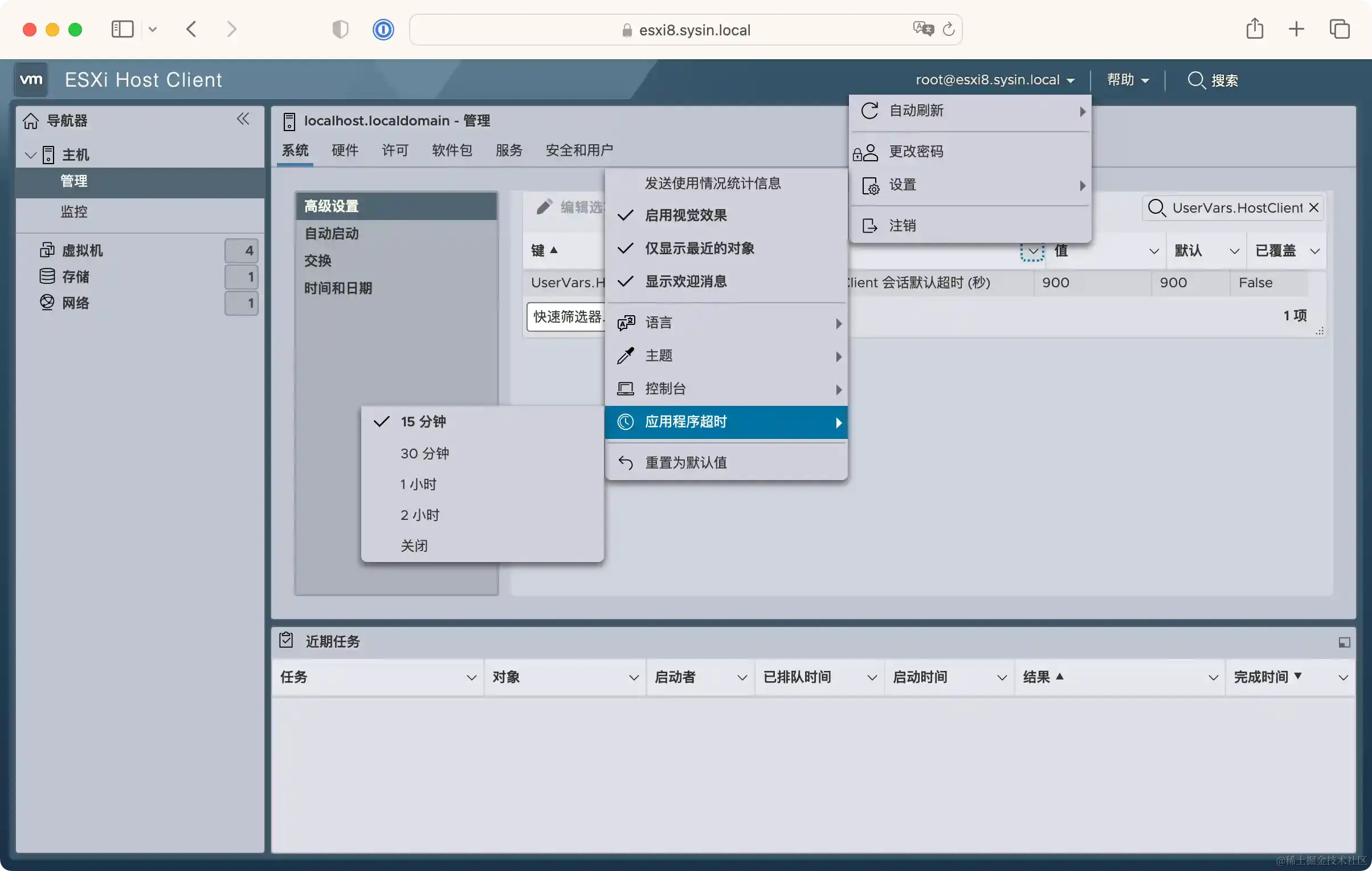Expand the 帮助 help dropdown
Screen dimensions: 1372x871
click(1127, 80)
